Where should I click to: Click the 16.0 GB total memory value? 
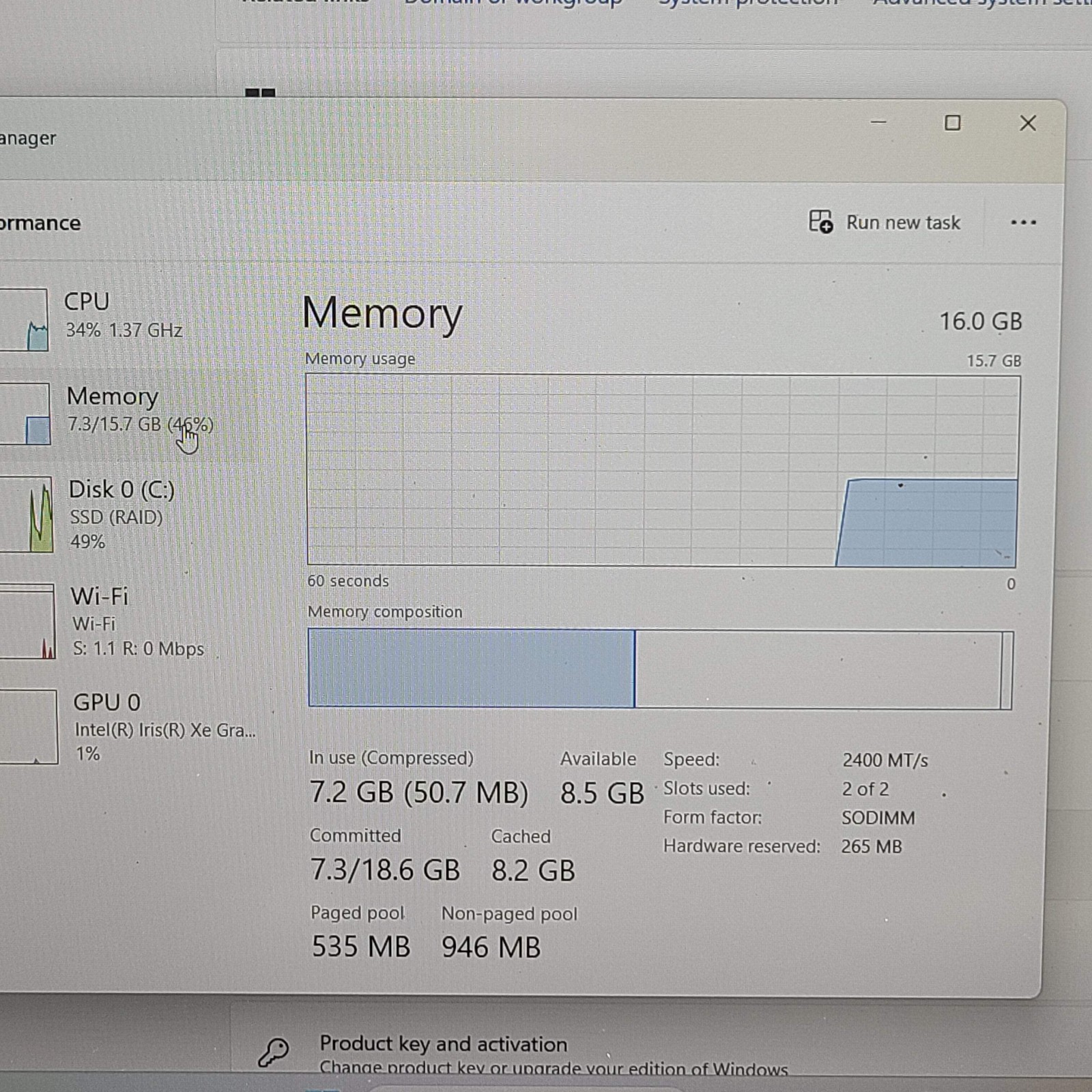tap(981, 321)
